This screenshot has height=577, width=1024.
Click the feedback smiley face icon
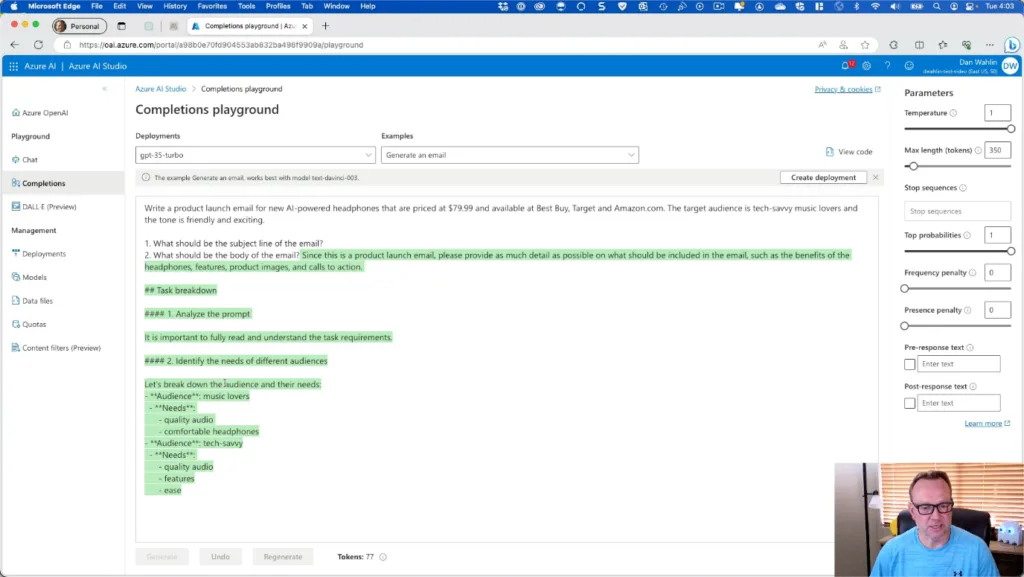pyautogui.click(x=909, y=66)
